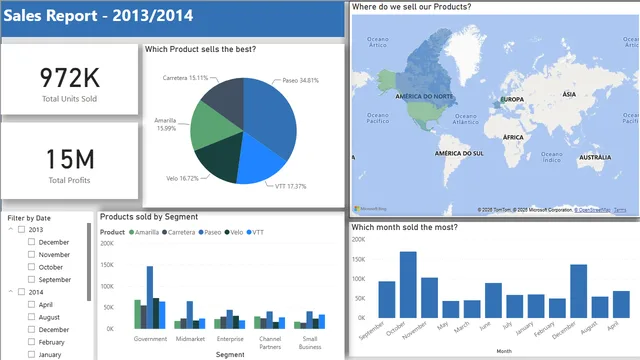This screenshot has width=640, height=360.
Task: Click the Total Profits card
Action: click(x=69, y=161)
